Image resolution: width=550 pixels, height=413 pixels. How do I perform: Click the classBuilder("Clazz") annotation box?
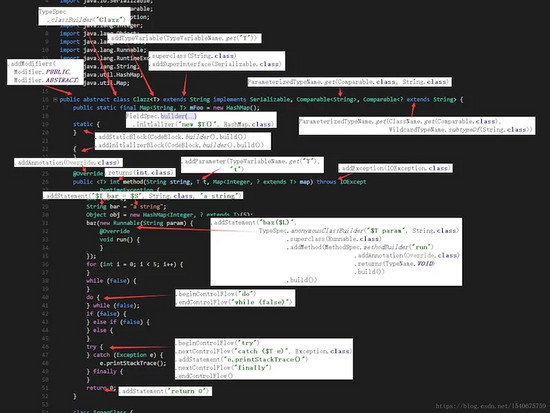84,16
